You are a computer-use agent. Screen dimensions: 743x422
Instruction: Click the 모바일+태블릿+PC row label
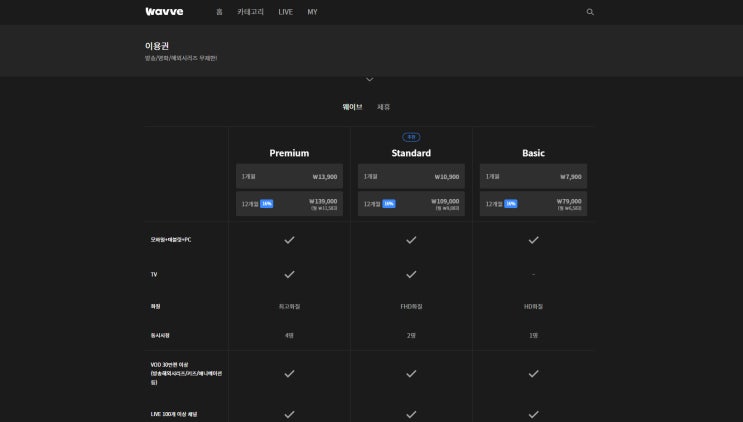point(171,240)
